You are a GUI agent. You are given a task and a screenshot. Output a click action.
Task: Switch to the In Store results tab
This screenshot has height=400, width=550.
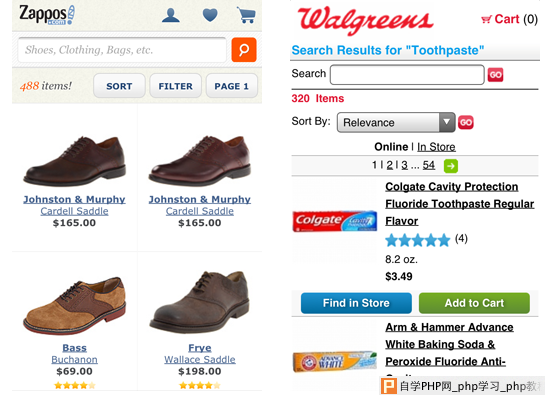pyautogui.click(x=436, y=147)
